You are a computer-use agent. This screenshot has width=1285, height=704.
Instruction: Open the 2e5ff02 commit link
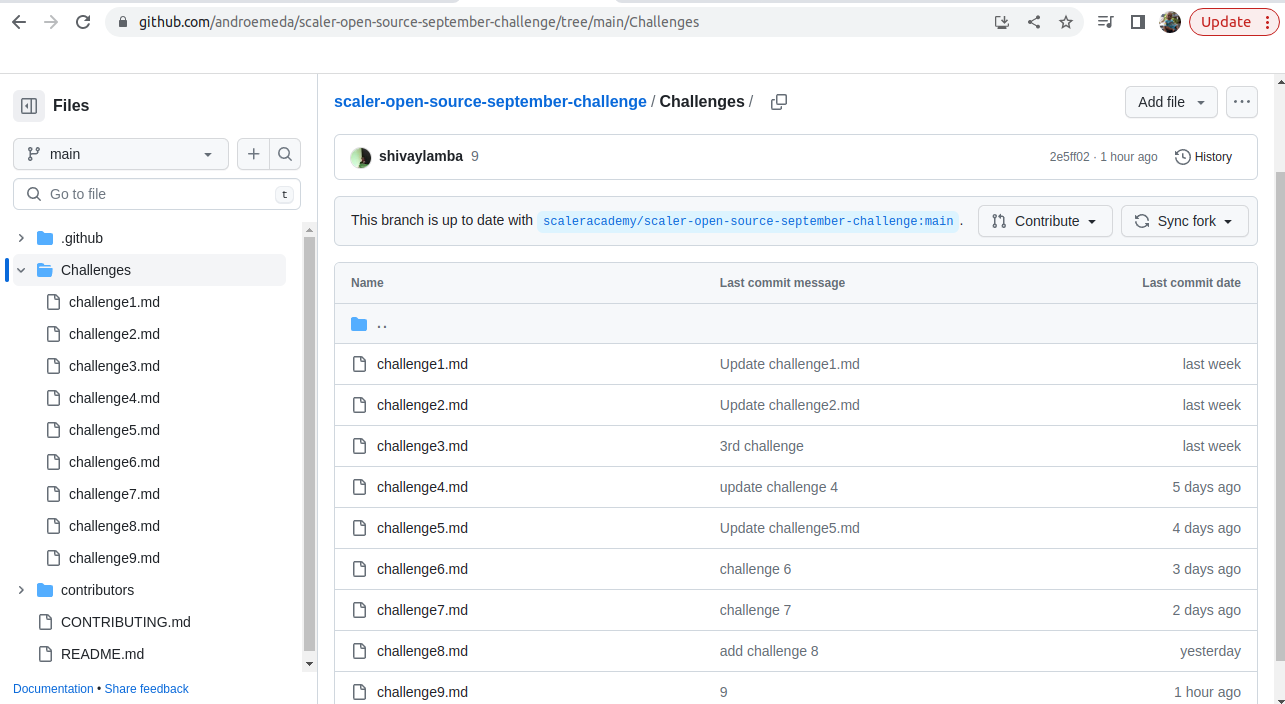coord(1068,156)
